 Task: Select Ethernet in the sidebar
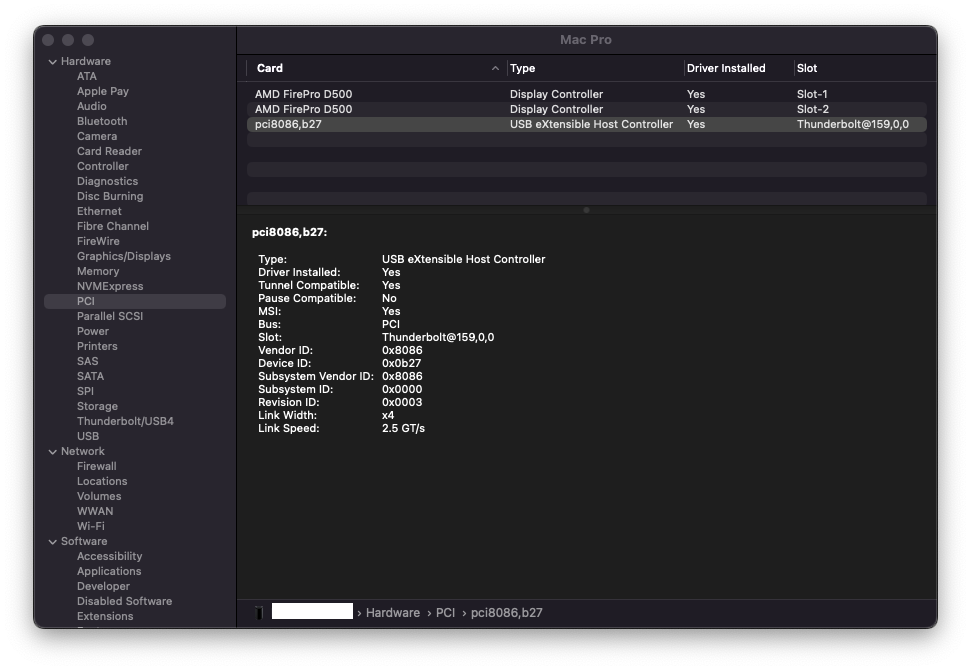point(99,211)
